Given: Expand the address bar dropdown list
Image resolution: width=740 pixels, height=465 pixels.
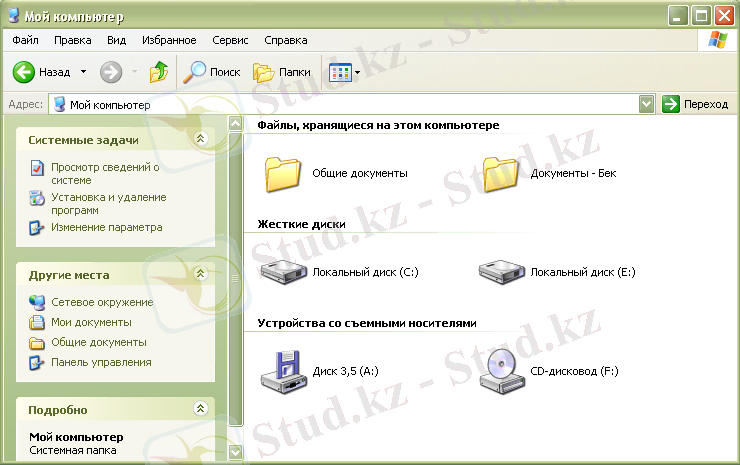Looking at the screenshot, I should [646, 104].
